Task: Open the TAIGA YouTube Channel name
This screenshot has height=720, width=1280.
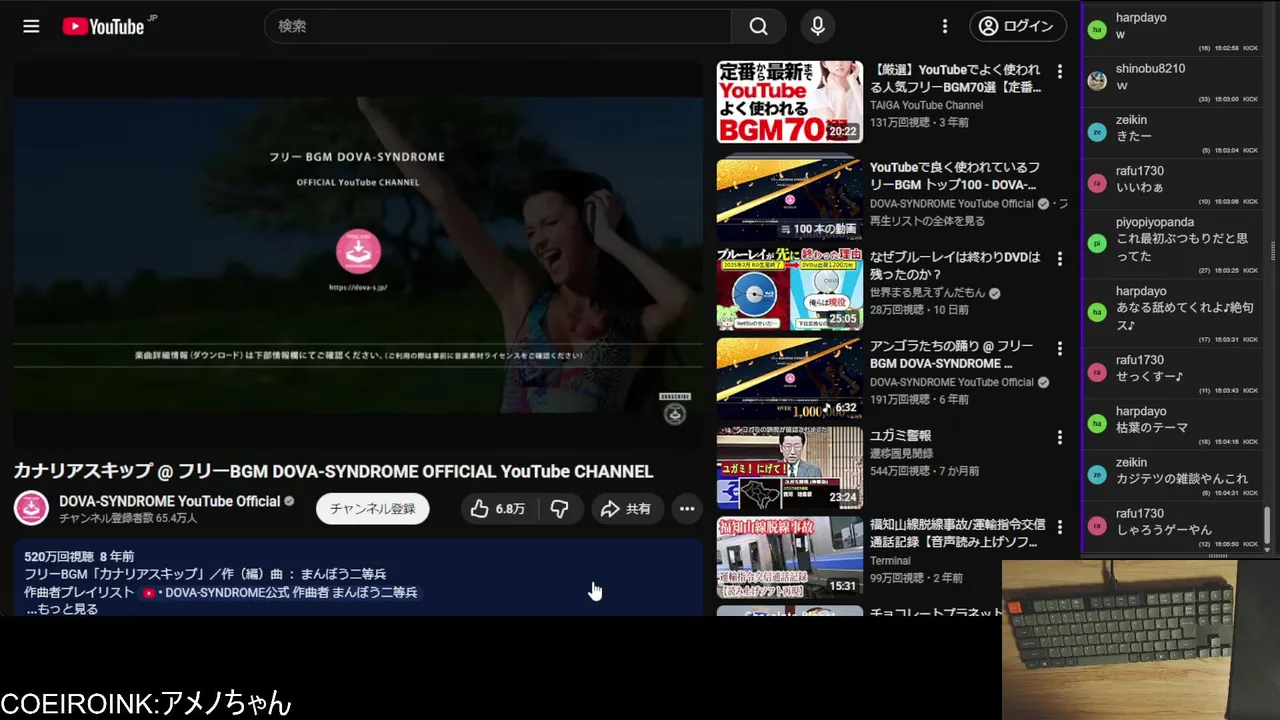Action: 926,105
